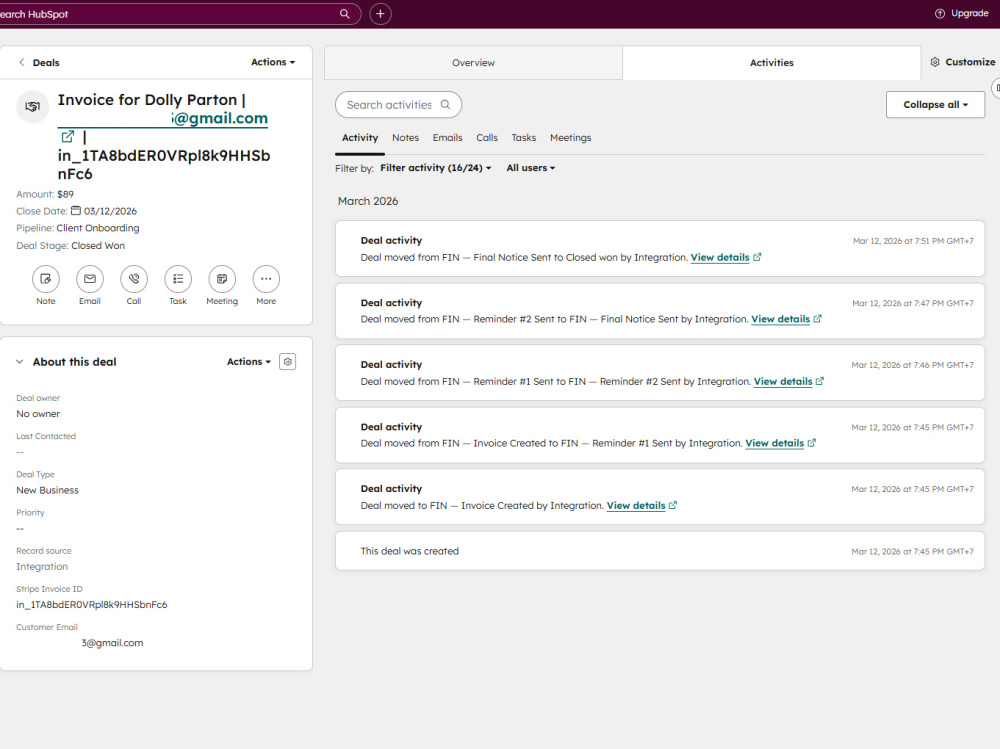The height and width of the screenshot is (749, 1000).
Task: Open the All users filter dropdown
Action: click(531, 168)
